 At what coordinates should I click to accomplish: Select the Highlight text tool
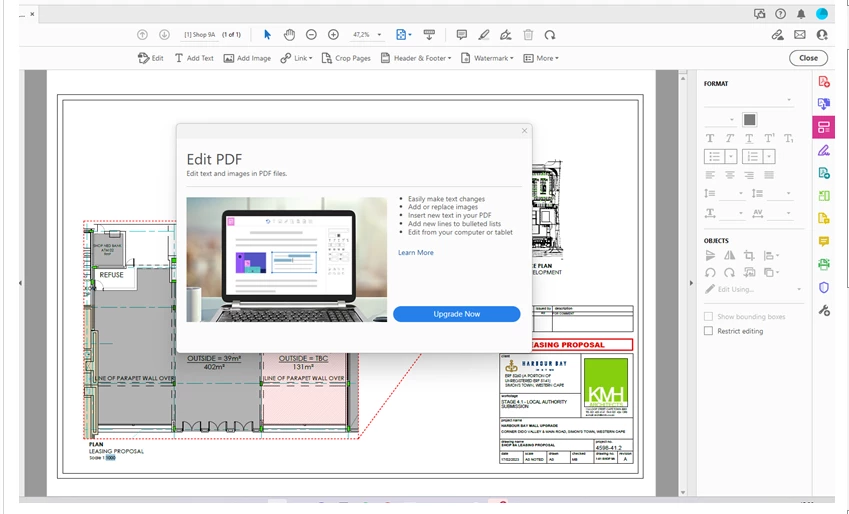(x=484, y=35)
